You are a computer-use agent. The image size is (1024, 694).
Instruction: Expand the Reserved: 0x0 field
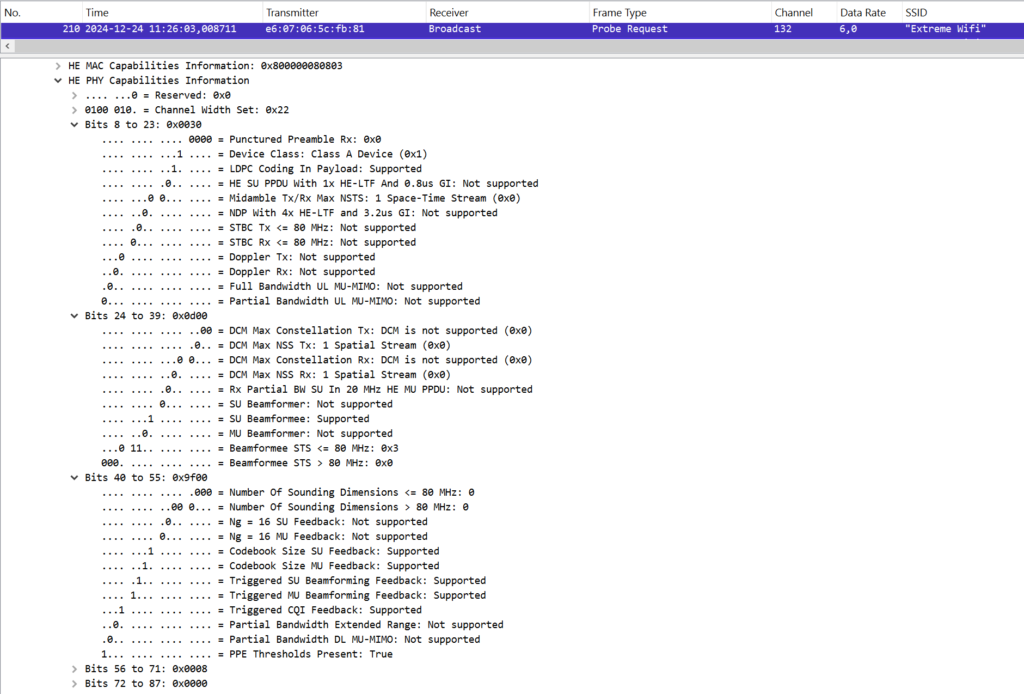[x=74, y=95]
